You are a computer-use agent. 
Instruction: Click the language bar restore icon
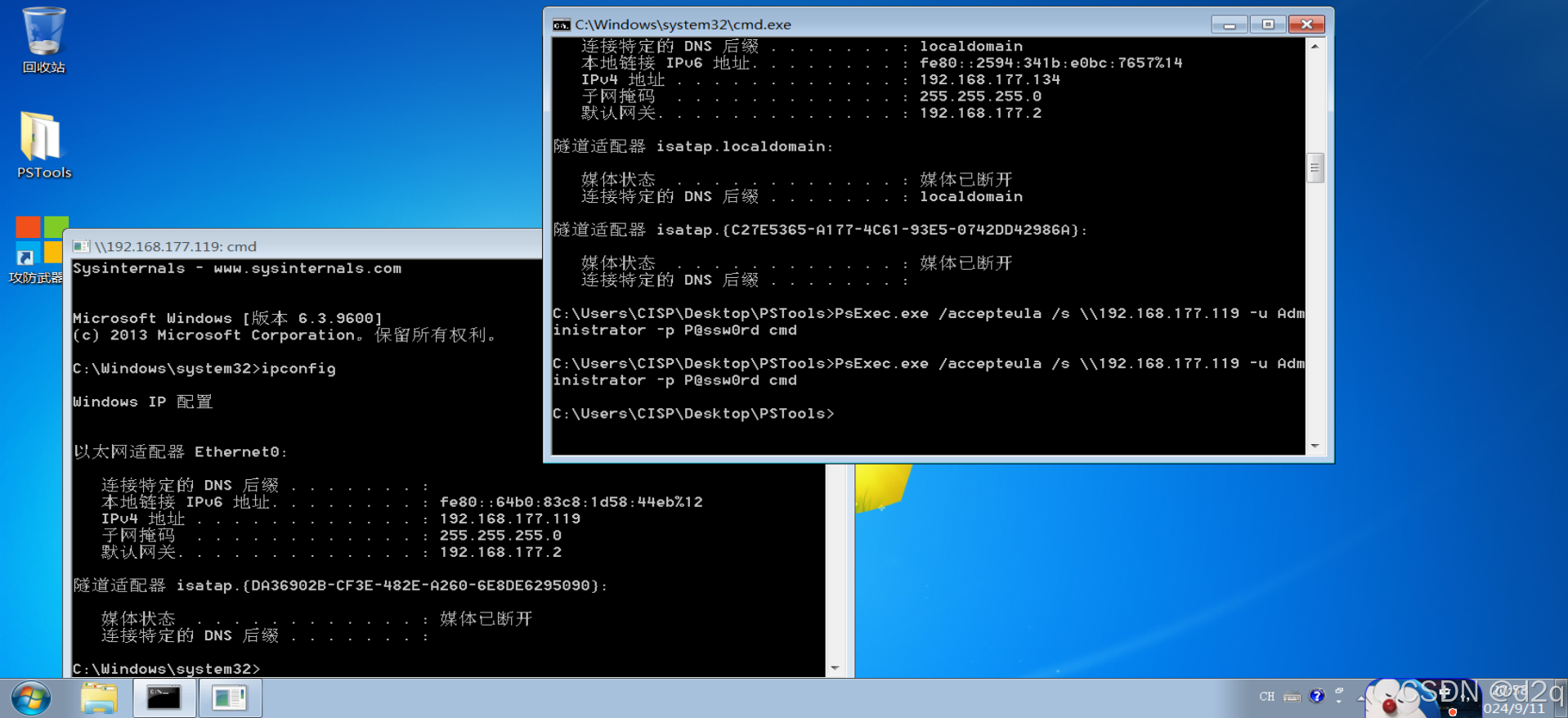(x=1339, y=690)
